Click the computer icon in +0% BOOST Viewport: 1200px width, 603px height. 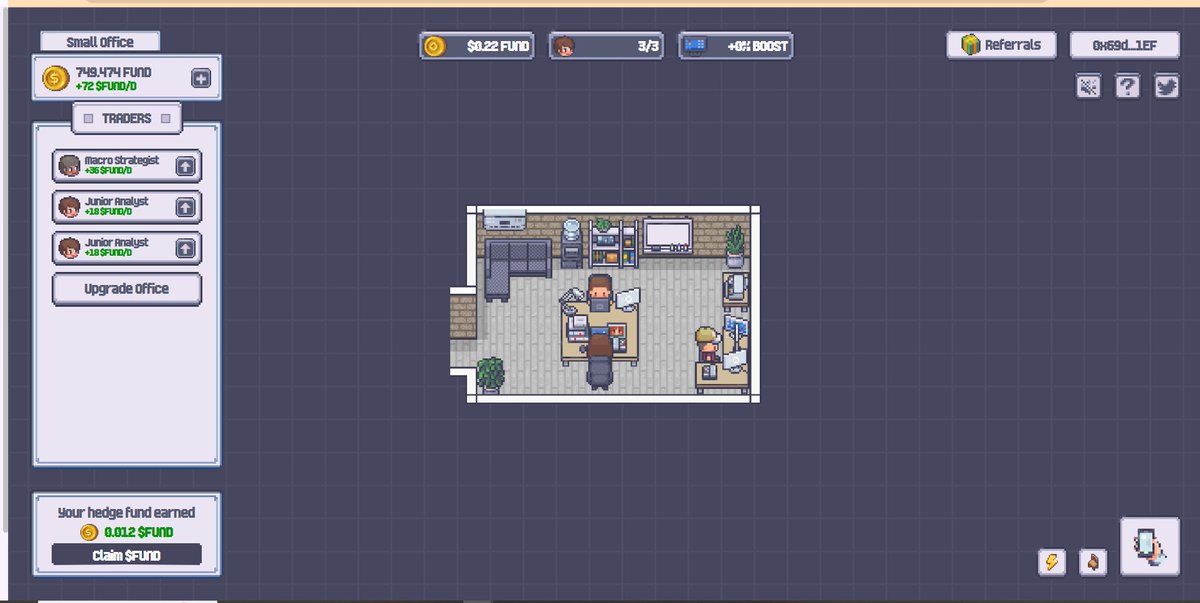pyautogui.click(x=694, y=46)
